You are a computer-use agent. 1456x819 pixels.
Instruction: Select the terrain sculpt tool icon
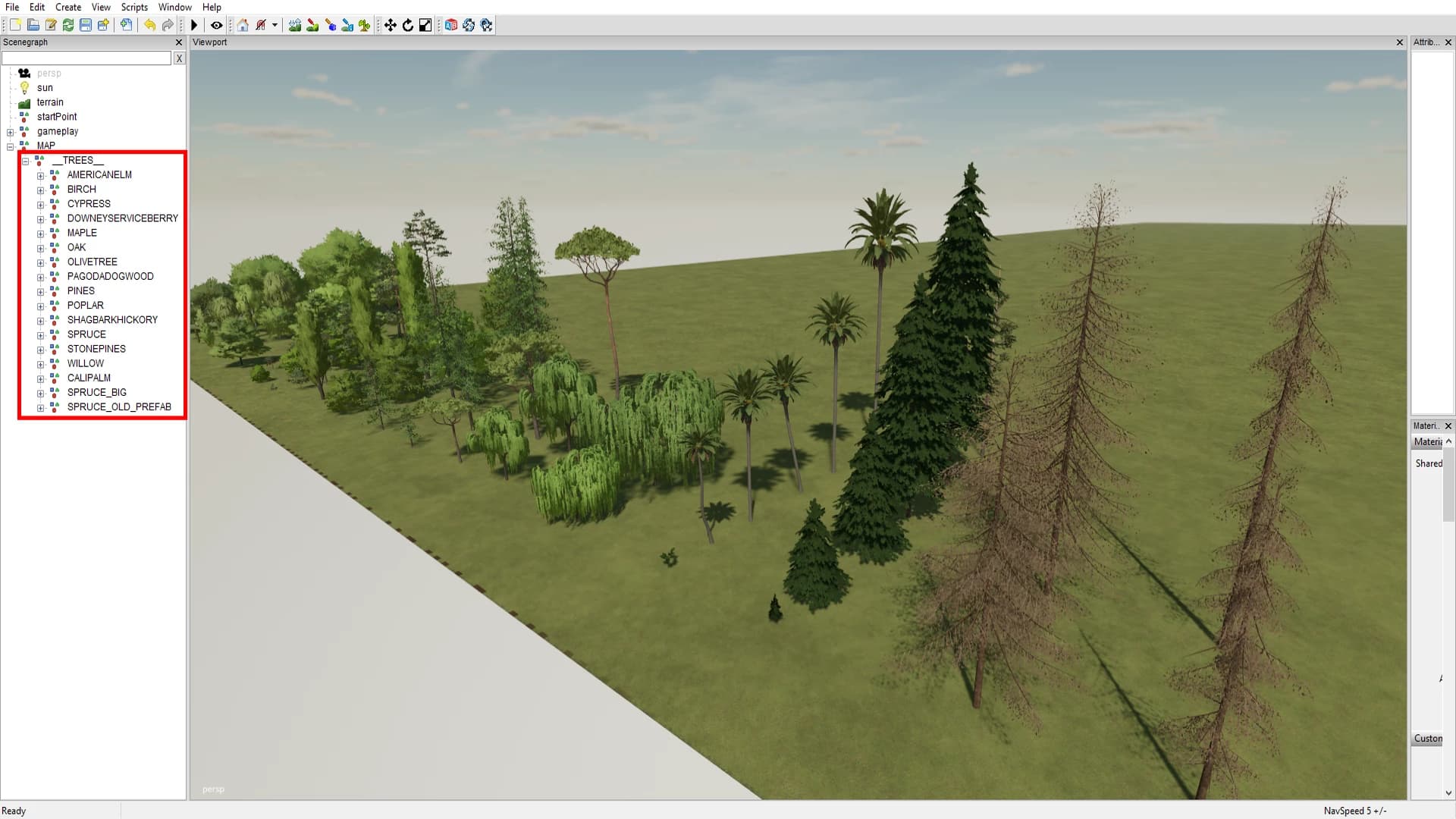[x=295, y=25]
